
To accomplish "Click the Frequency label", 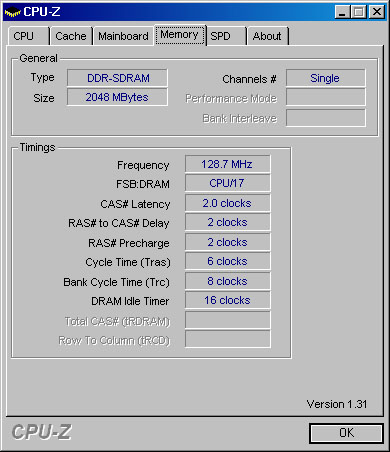I will tap(143, 165).
